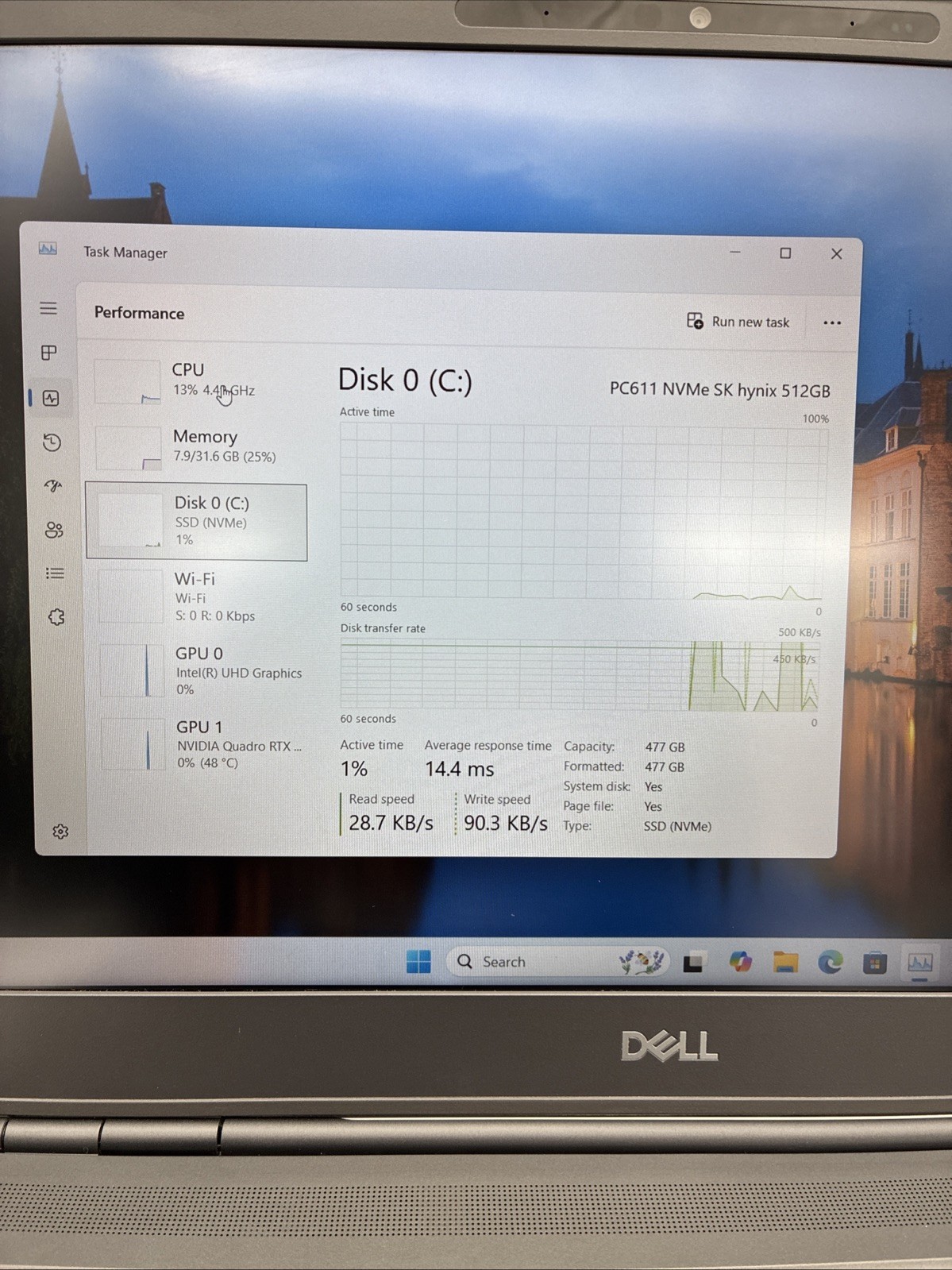Click the GPU 1 mini graph thumbnail
Image resolution: width=952 pixels, height=1270 pixels.
133,743
